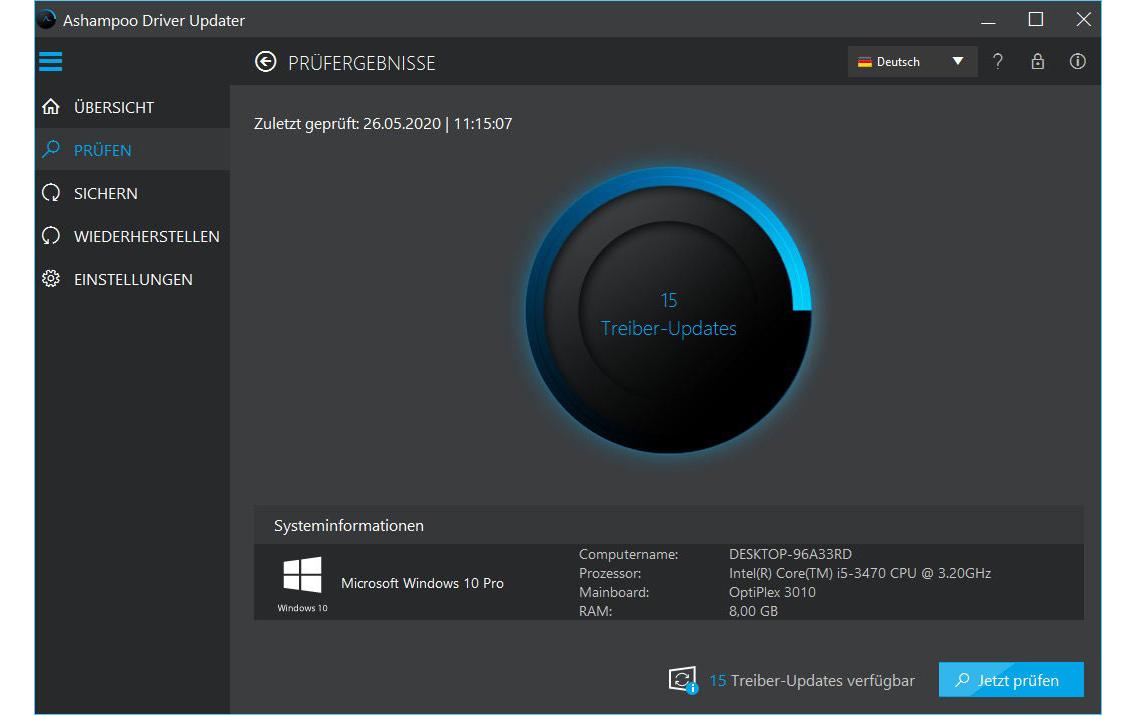Viewport: 1136px width, 715px height.
Task: Open the program info icon
Action: (1077, 61)
